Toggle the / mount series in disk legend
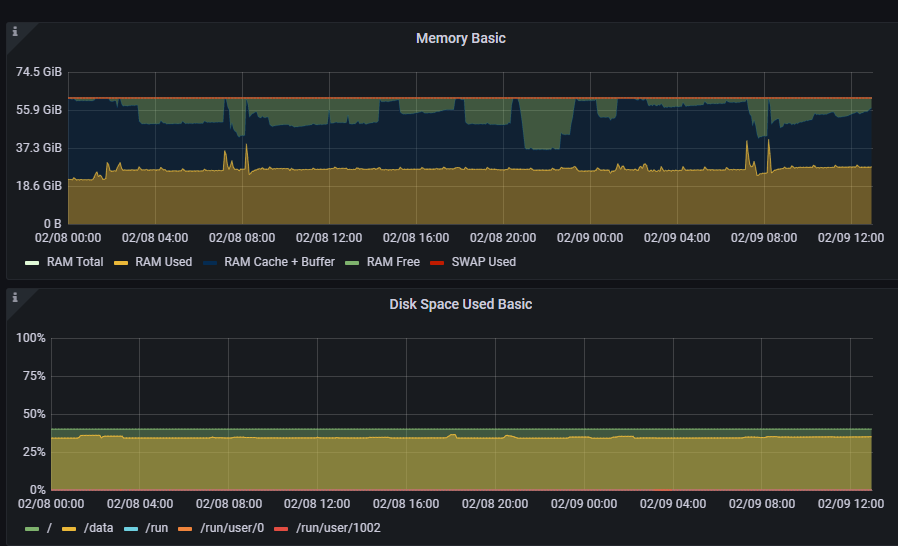 (x=49, y=528)
